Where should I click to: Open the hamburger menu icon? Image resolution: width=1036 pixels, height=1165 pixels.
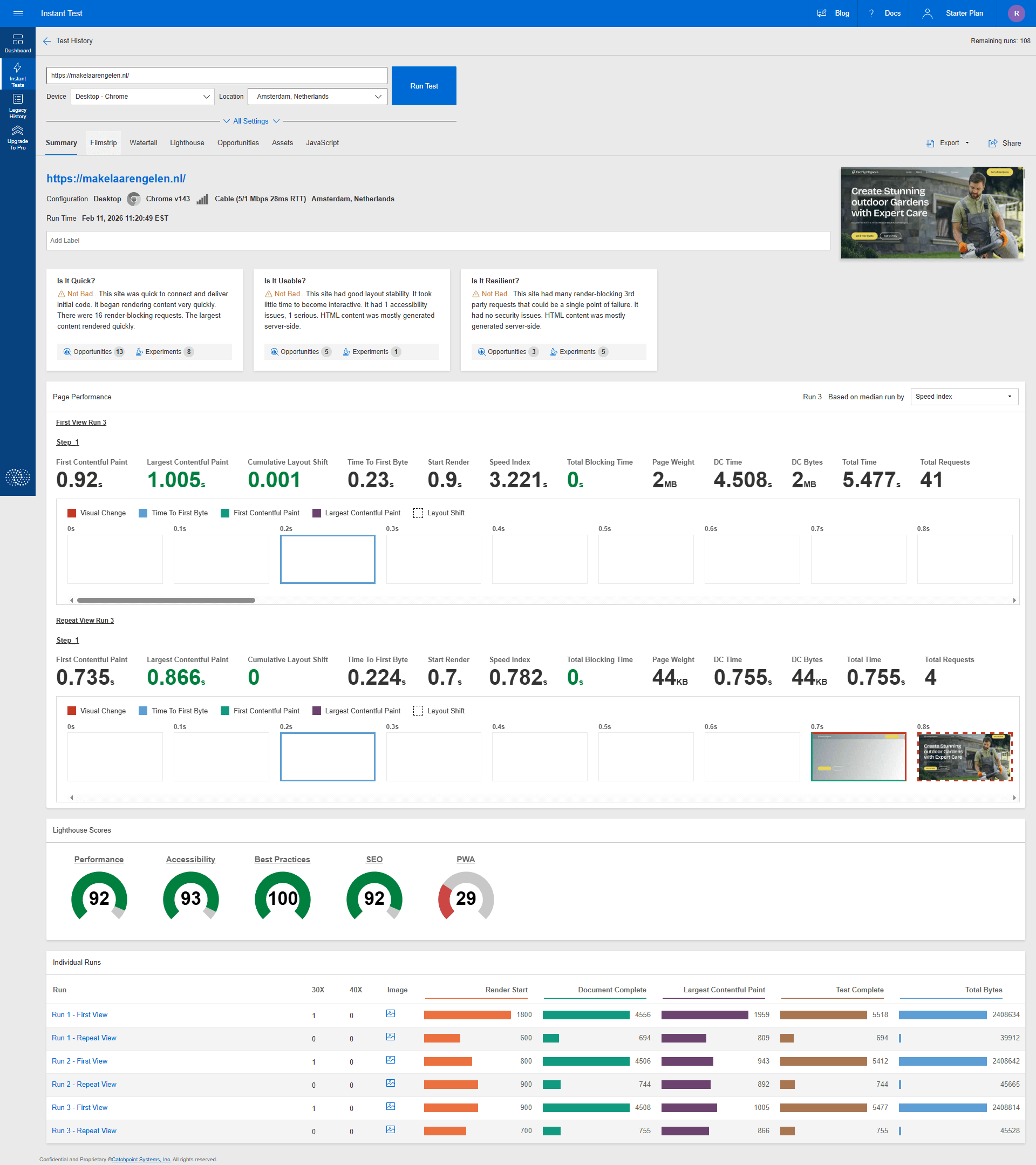(x=18, y=13)
